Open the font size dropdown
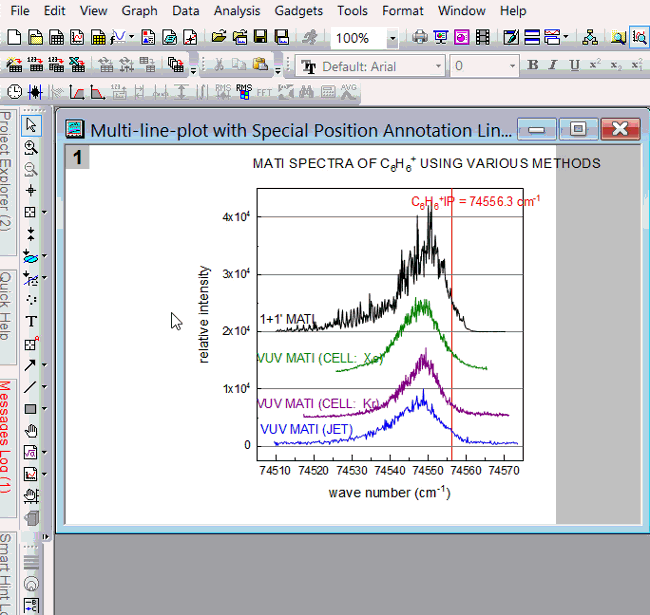 pyautogui.click(x=512, y=67)
